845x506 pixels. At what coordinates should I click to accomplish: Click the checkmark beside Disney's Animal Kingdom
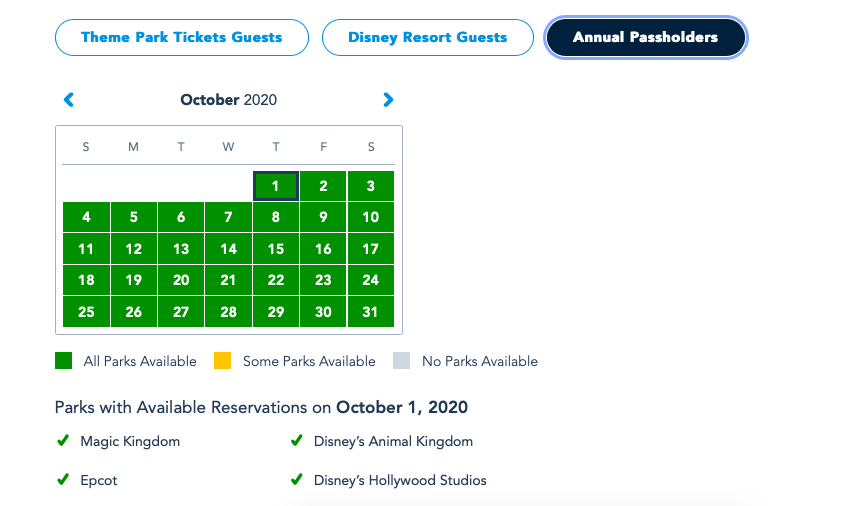pos(297,441)
